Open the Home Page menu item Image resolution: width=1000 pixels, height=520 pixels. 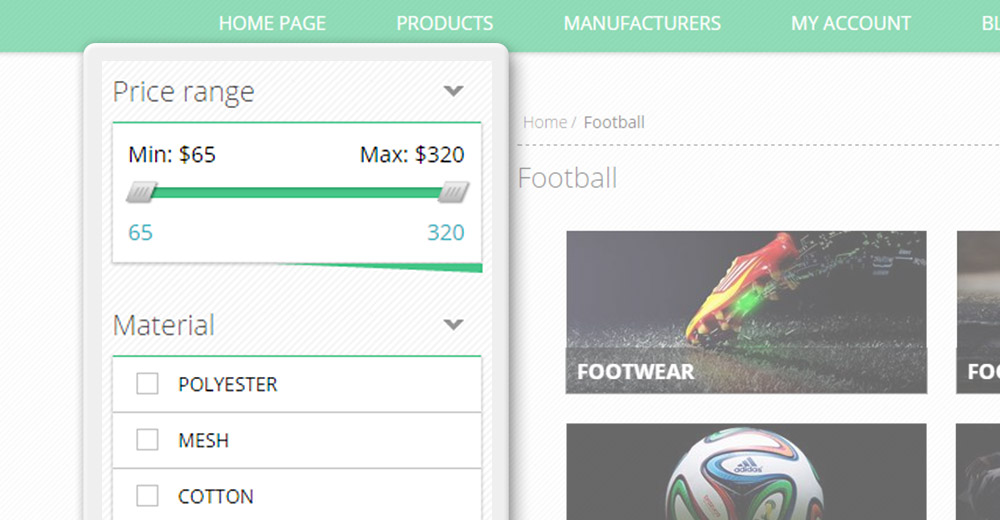[272, 23]
